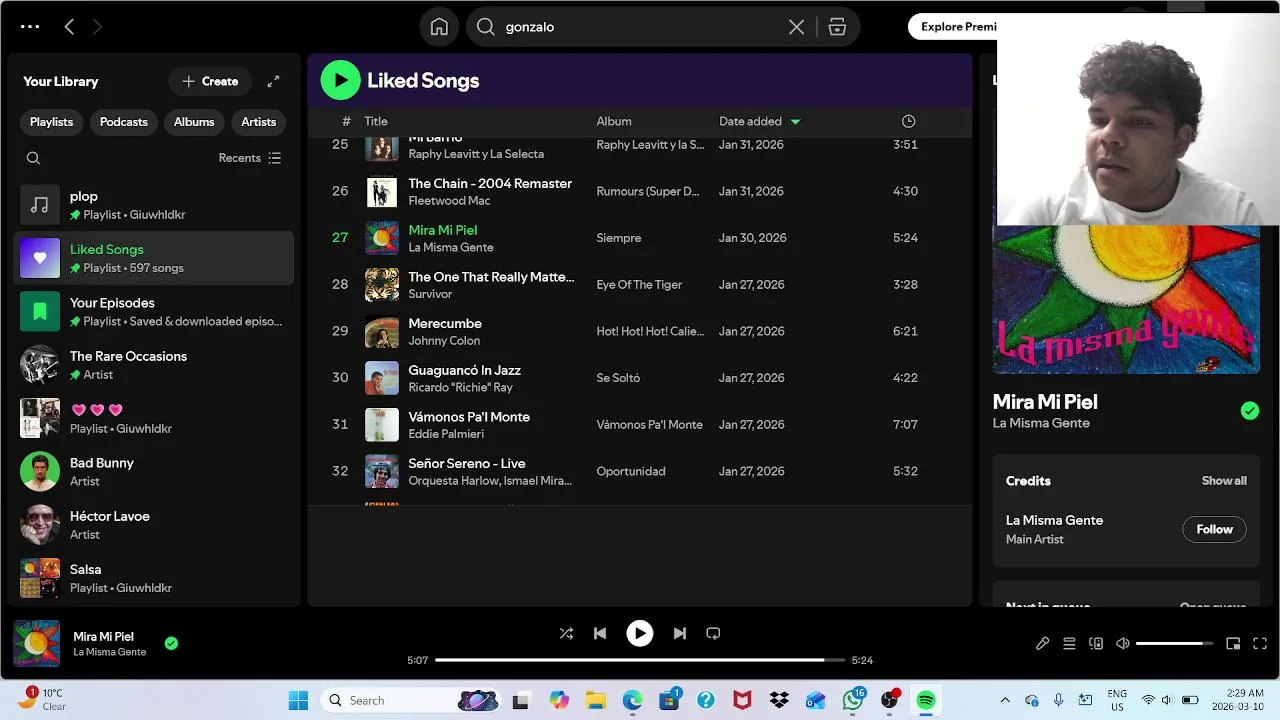Viewport: 1280px width, 720px height.
Task: Open Microsoft Edge from the taskbar
Action: [633, 700]
